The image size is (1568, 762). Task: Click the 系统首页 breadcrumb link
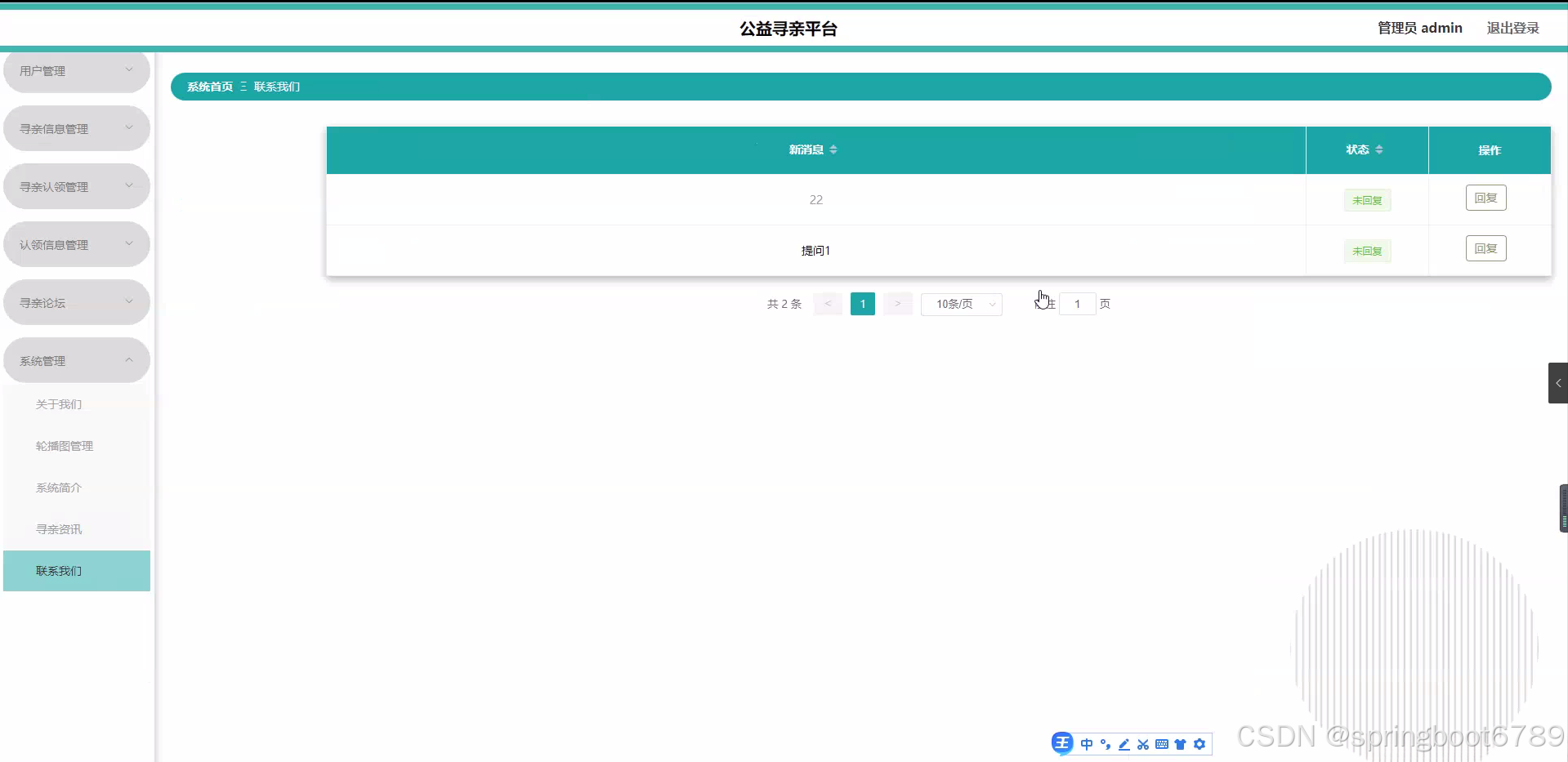(x=210, y=87)
